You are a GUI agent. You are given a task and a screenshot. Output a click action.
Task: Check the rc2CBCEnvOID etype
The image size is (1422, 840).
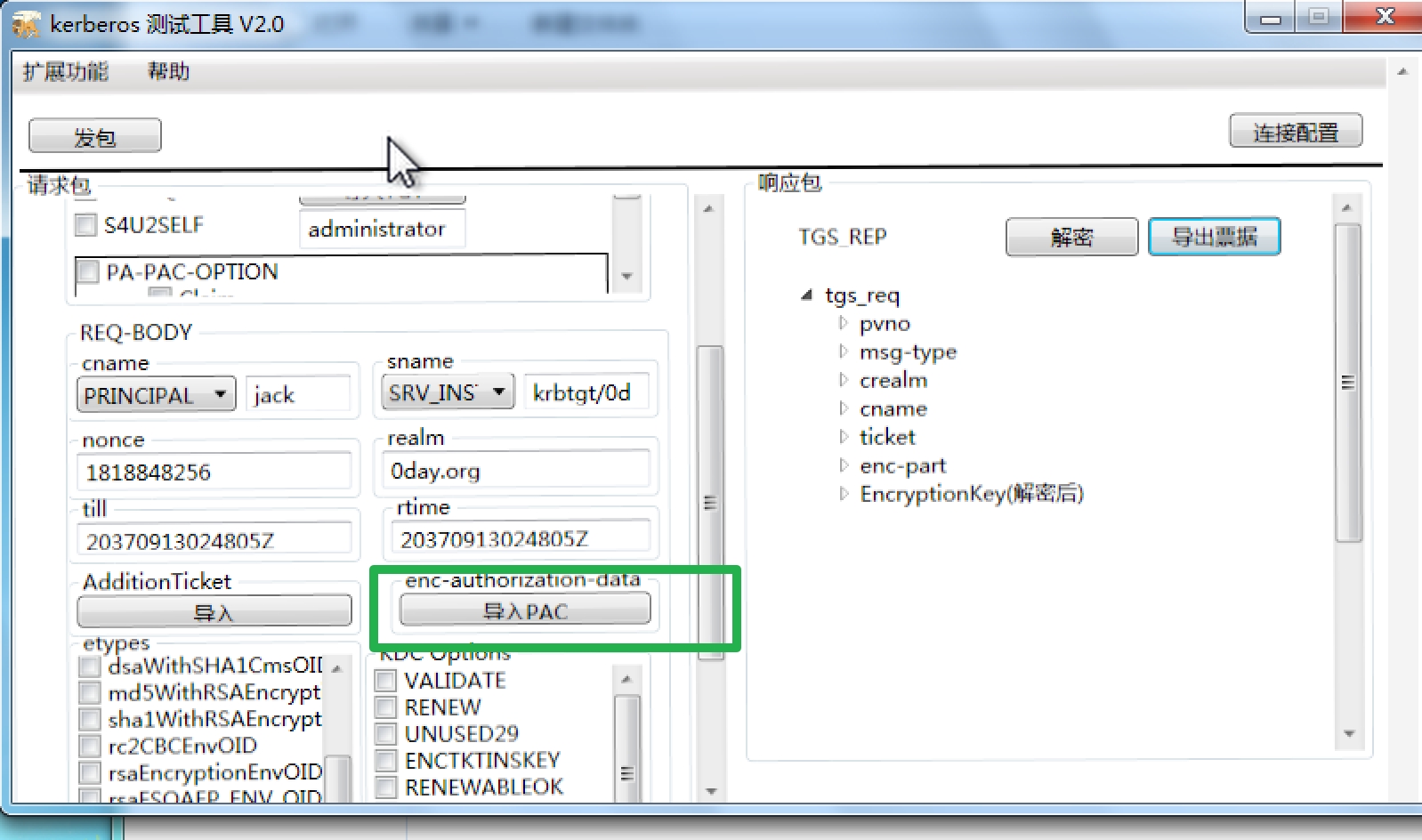(x=90, y=746)
